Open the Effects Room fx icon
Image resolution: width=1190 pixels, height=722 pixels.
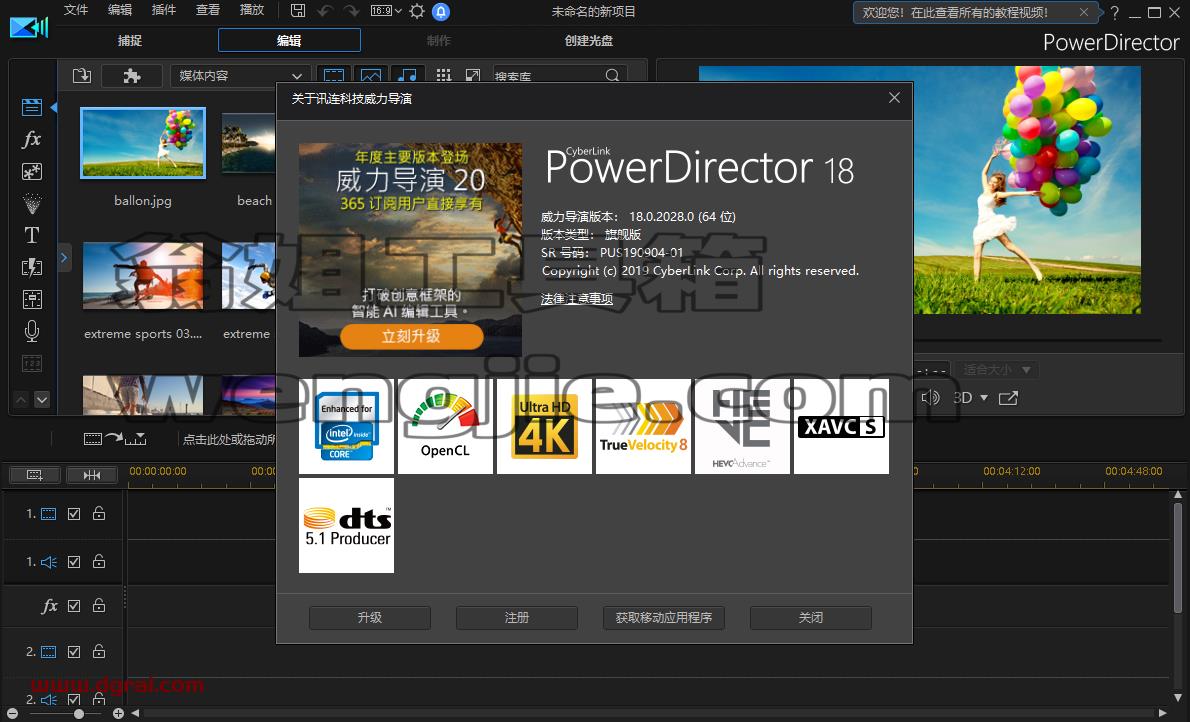tap(32, 139)
